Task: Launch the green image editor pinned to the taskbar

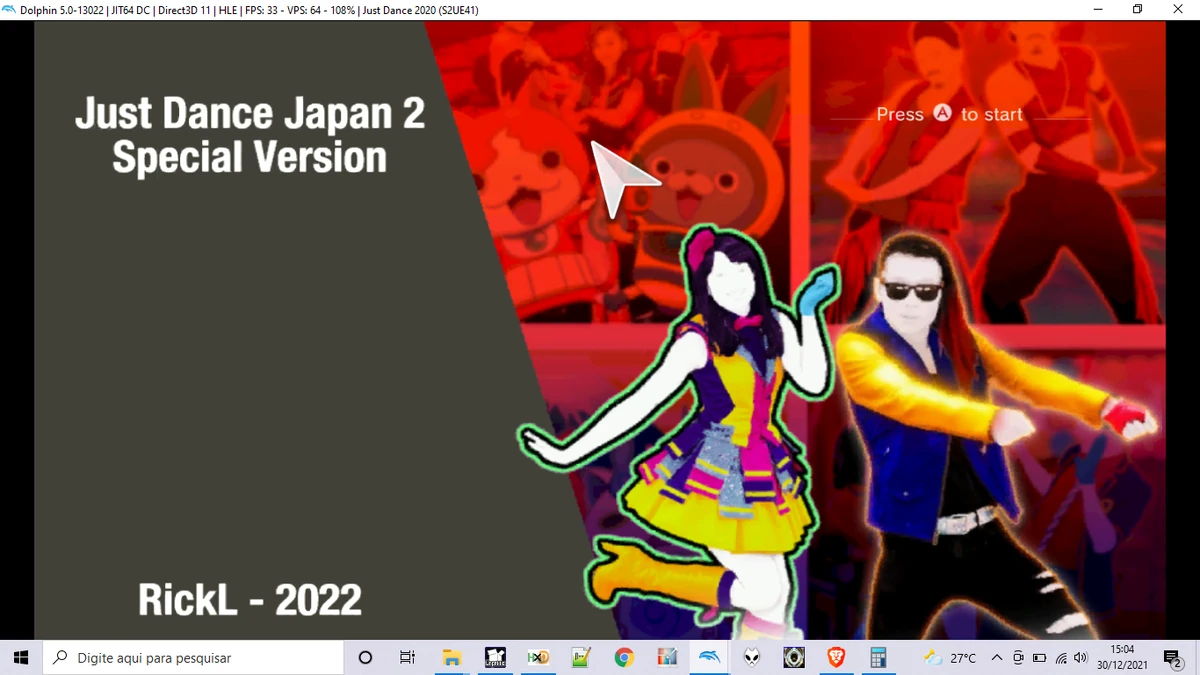Action: [x=578, y=657]
